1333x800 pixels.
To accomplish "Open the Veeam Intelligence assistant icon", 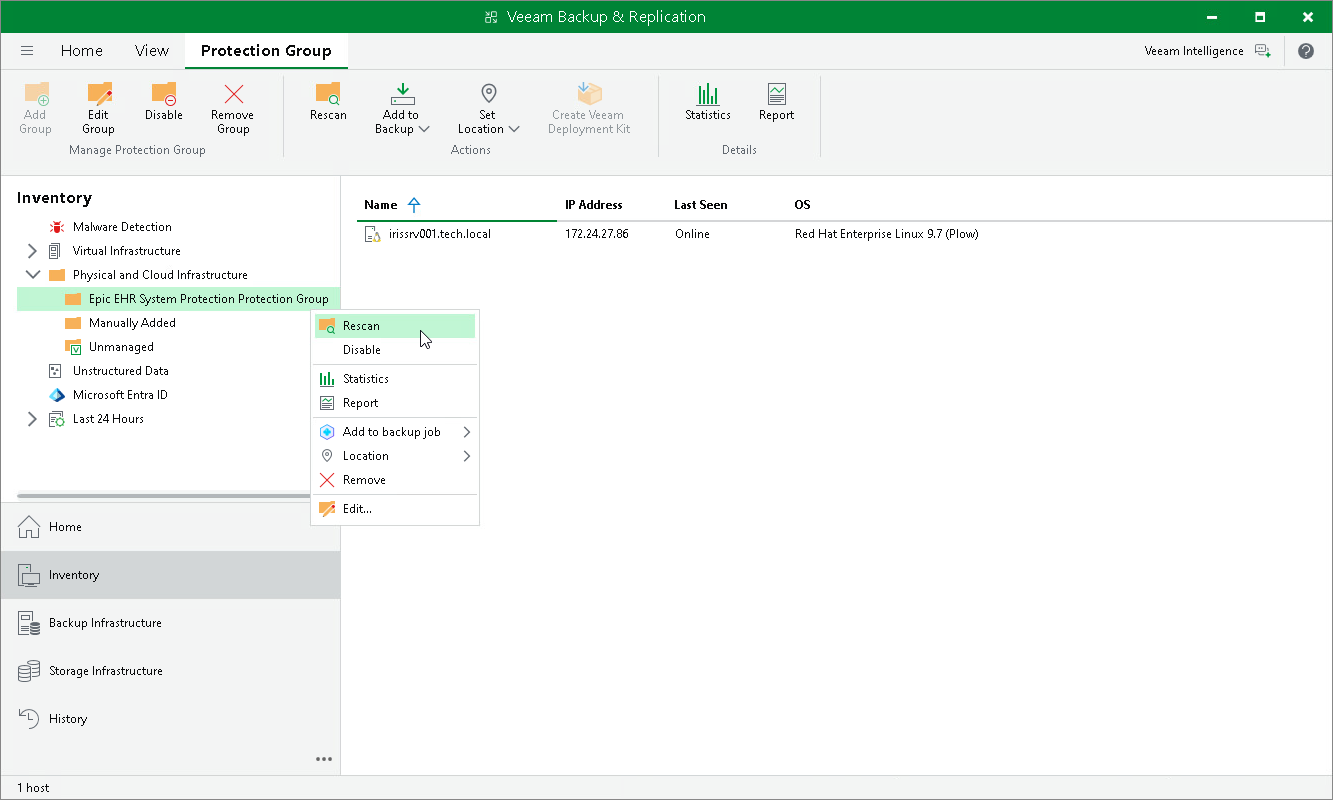I will point(1263,51).
